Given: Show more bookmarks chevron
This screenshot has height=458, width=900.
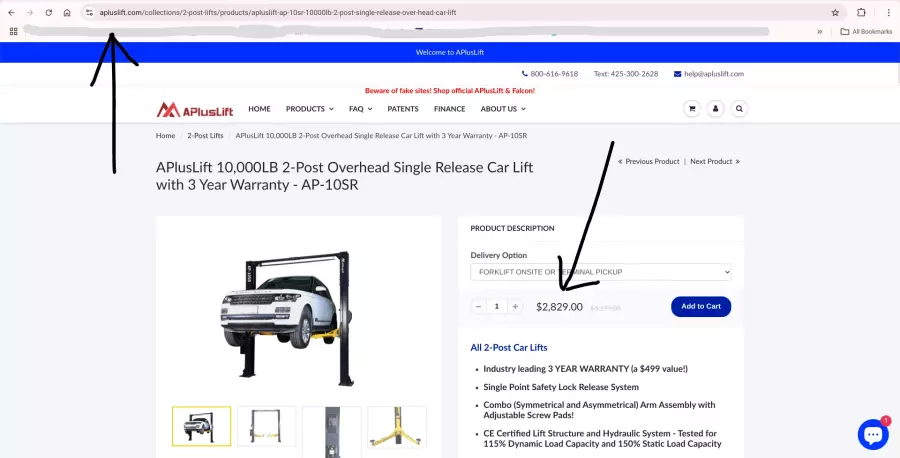Looking at the screenshot, I should (820, 32).
